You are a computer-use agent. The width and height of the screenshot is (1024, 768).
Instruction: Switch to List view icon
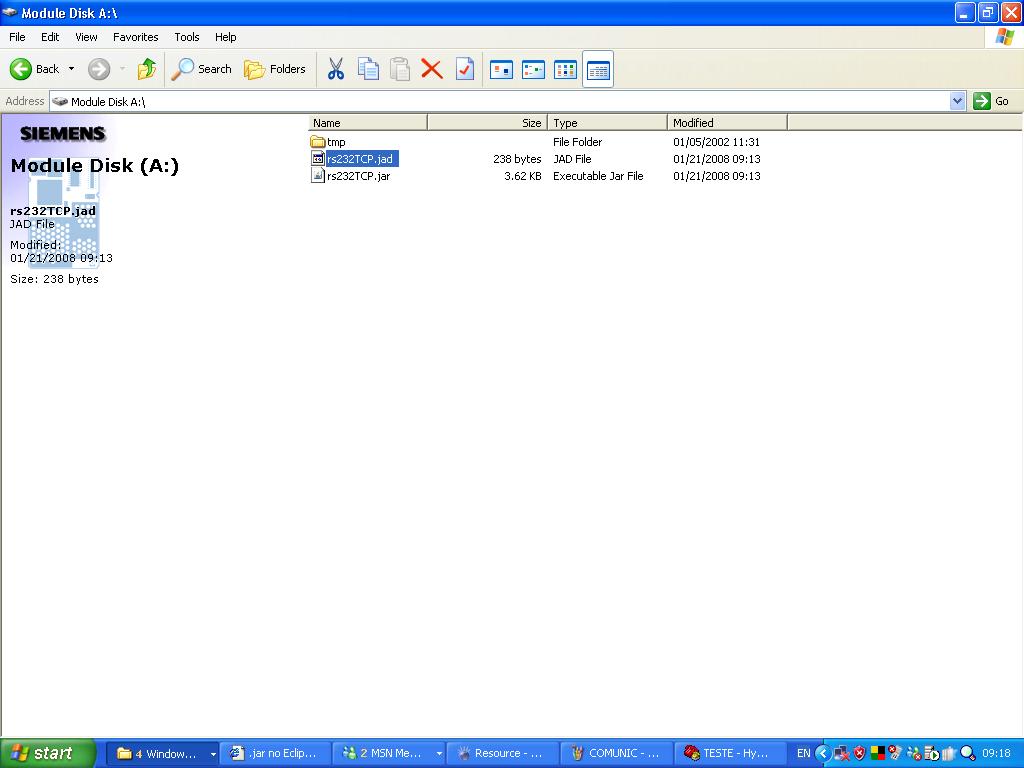[x=565, y=69]
